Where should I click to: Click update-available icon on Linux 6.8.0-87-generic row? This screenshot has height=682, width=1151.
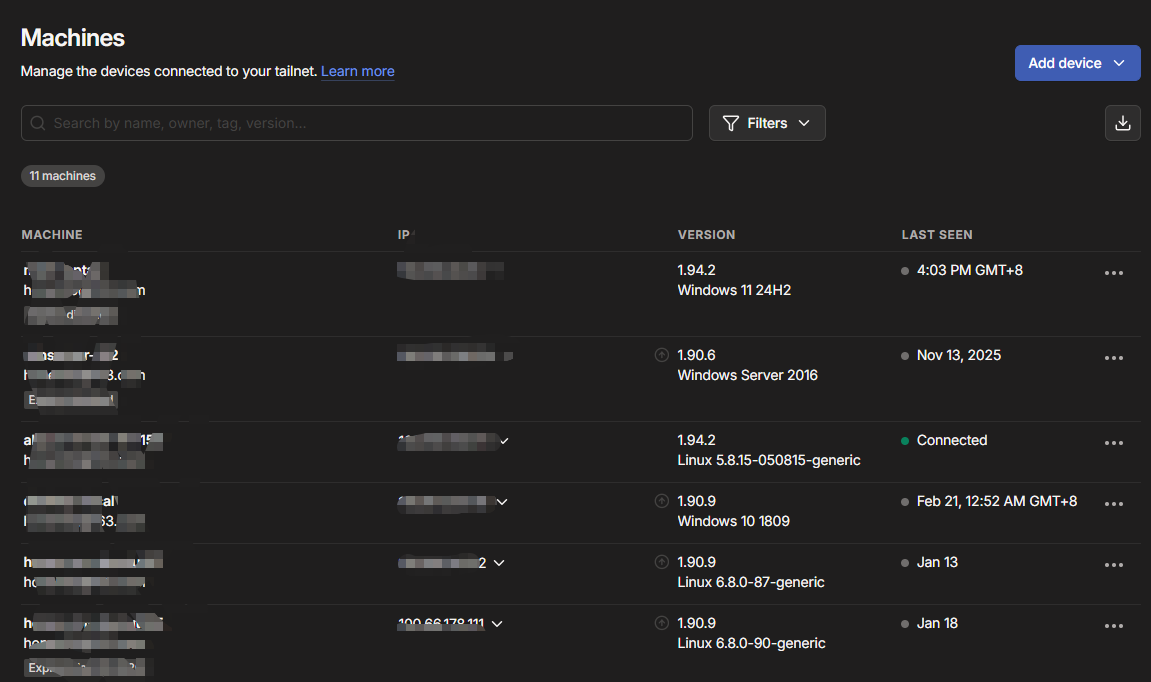[x=661, y=562]
